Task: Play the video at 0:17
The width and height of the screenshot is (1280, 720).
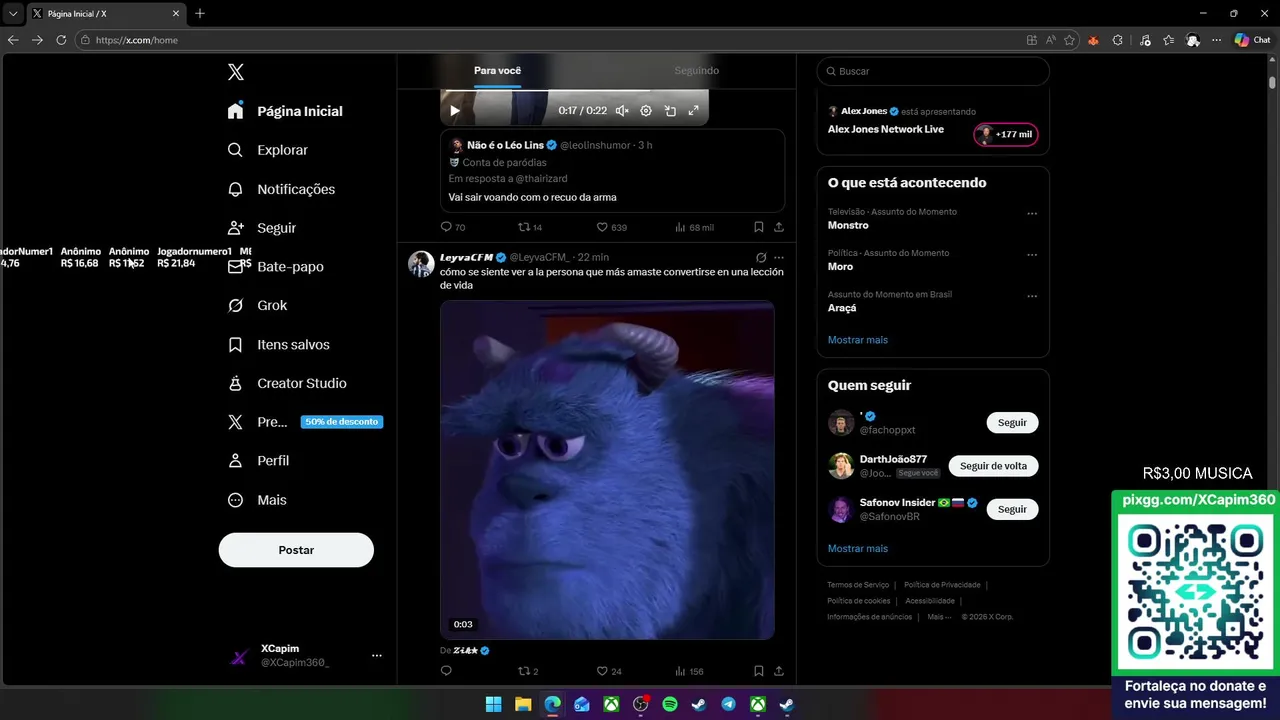Action: [455, 111]
